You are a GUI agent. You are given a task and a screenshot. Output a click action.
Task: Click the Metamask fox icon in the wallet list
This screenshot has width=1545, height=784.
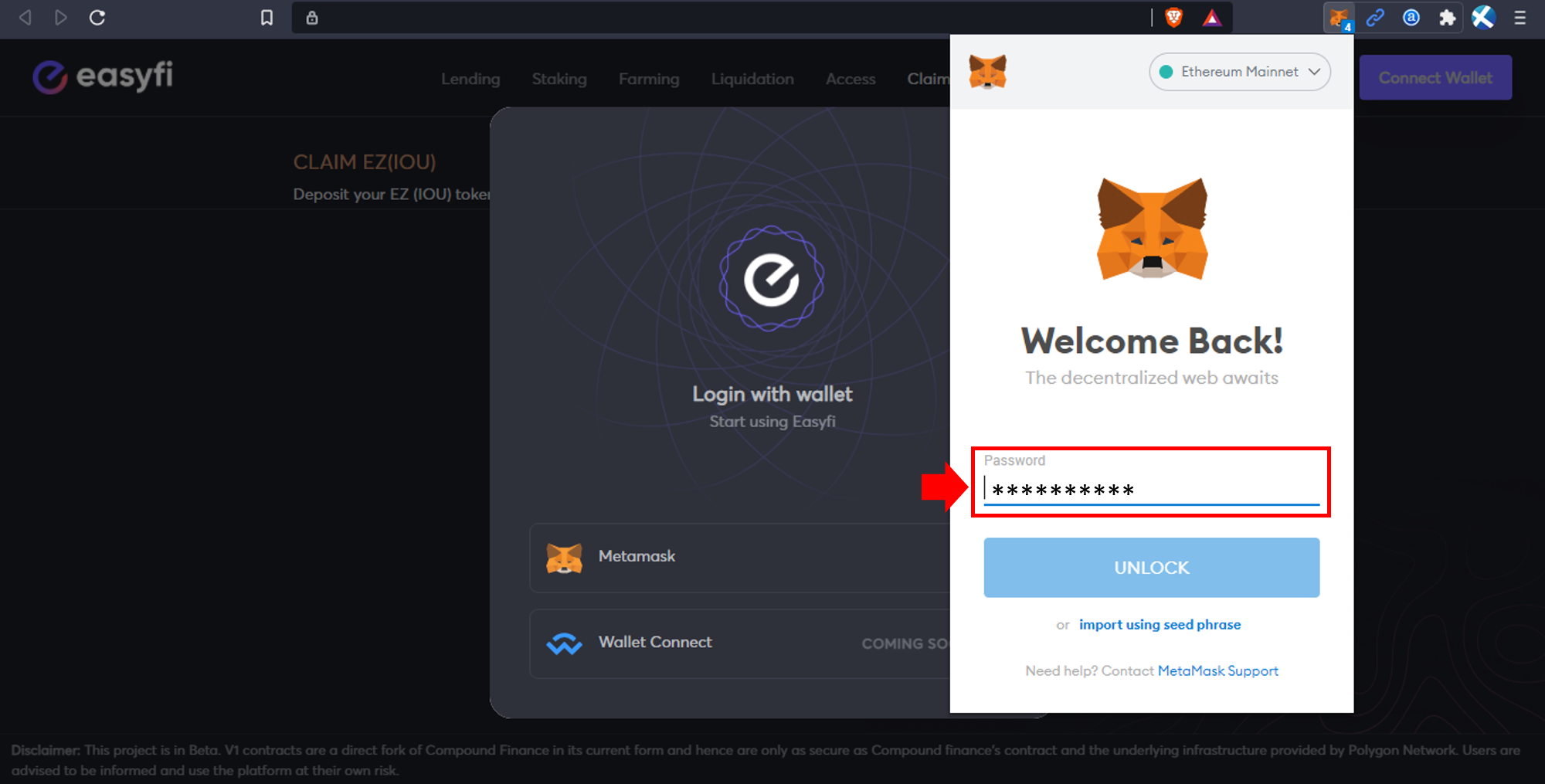coord(564,557)
